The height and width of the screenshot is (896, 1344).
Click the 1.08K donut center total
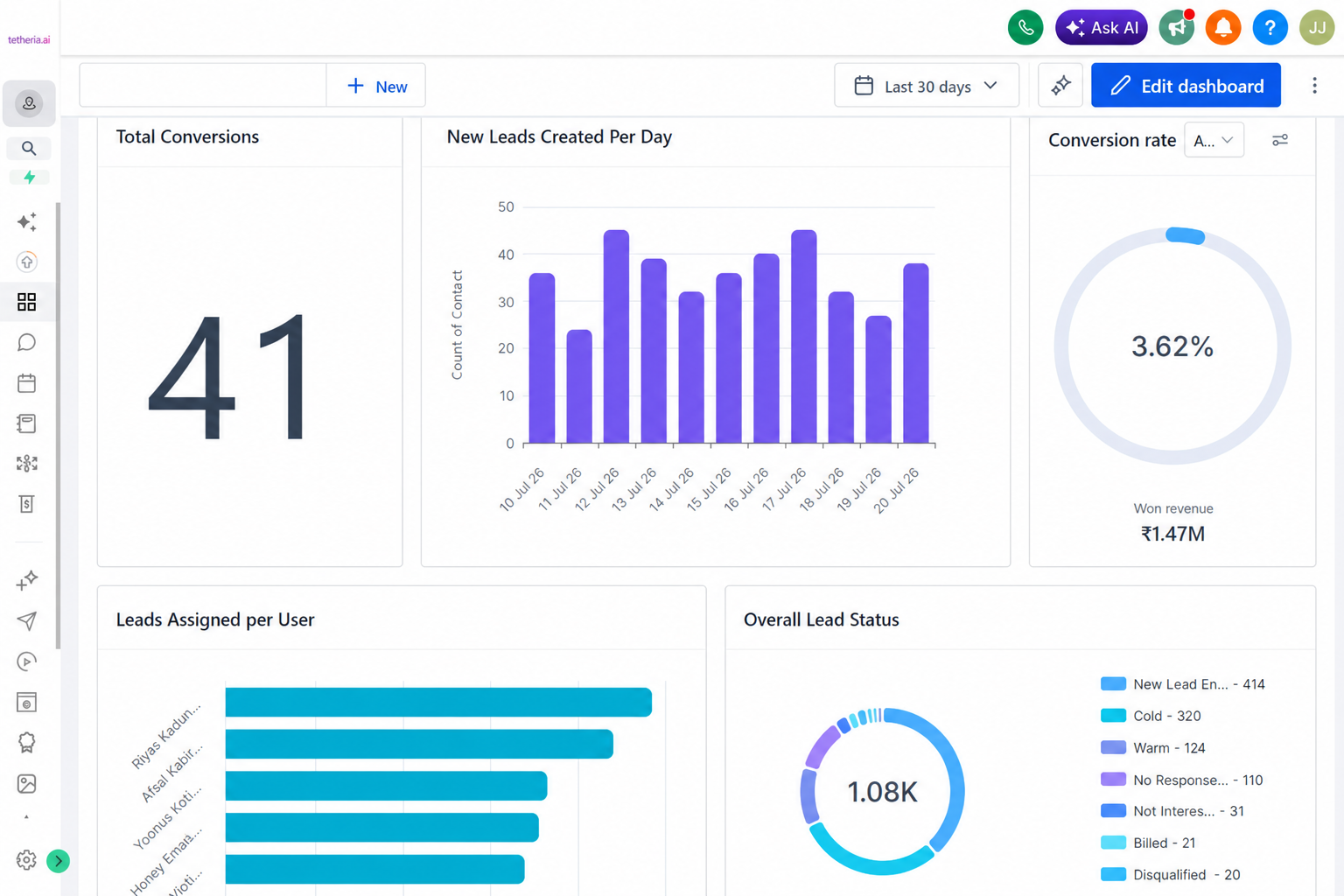click(x=882, y=792)
